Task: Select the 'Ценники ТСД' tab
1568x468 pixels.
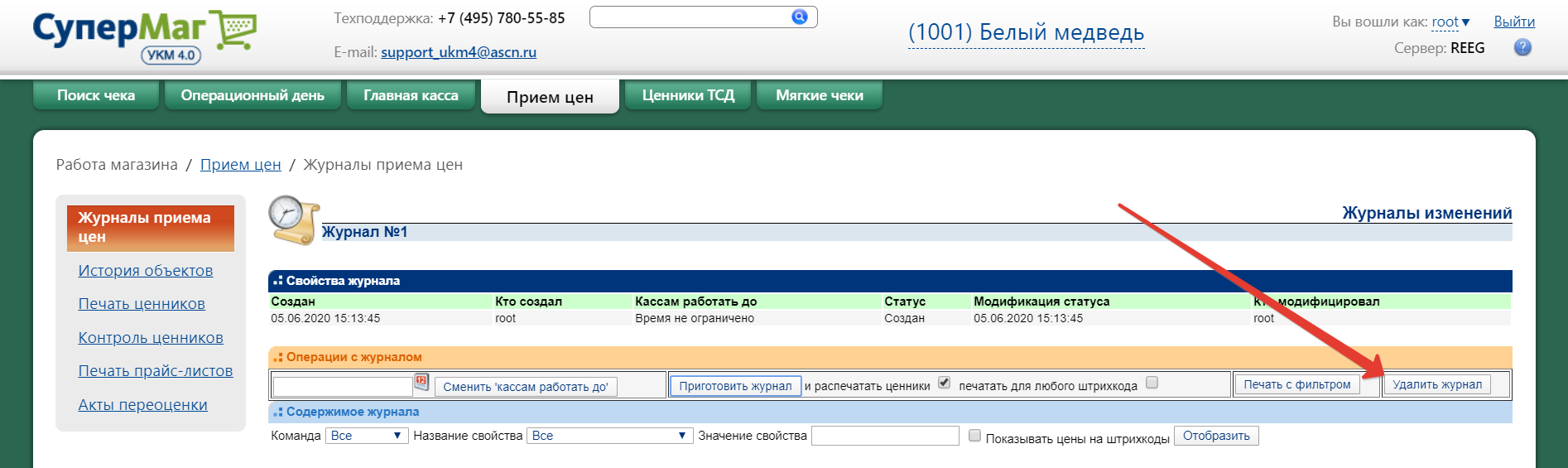Action: pyautogui.click(x=688, y=95)
